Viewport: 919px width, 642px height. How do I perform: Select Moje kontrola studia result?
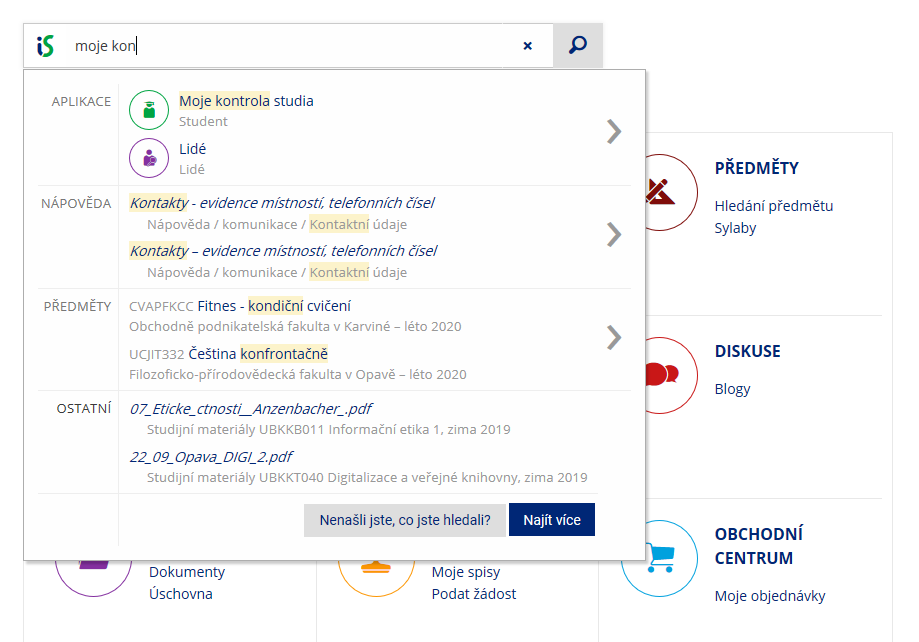click(x=246, y=101)
